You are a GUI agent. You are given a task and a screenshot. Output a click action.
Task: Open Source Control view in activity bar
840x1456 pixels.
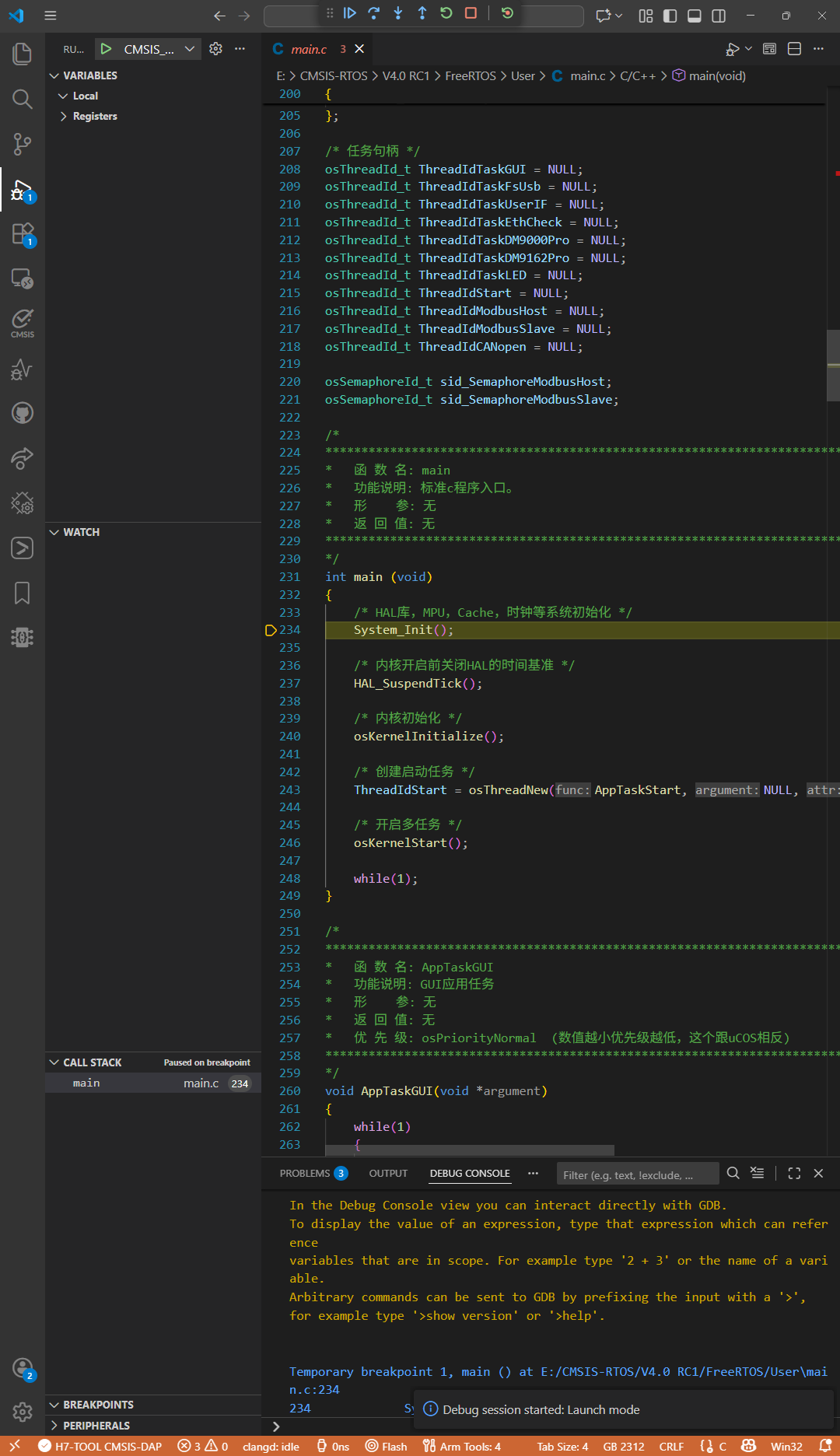22,144
